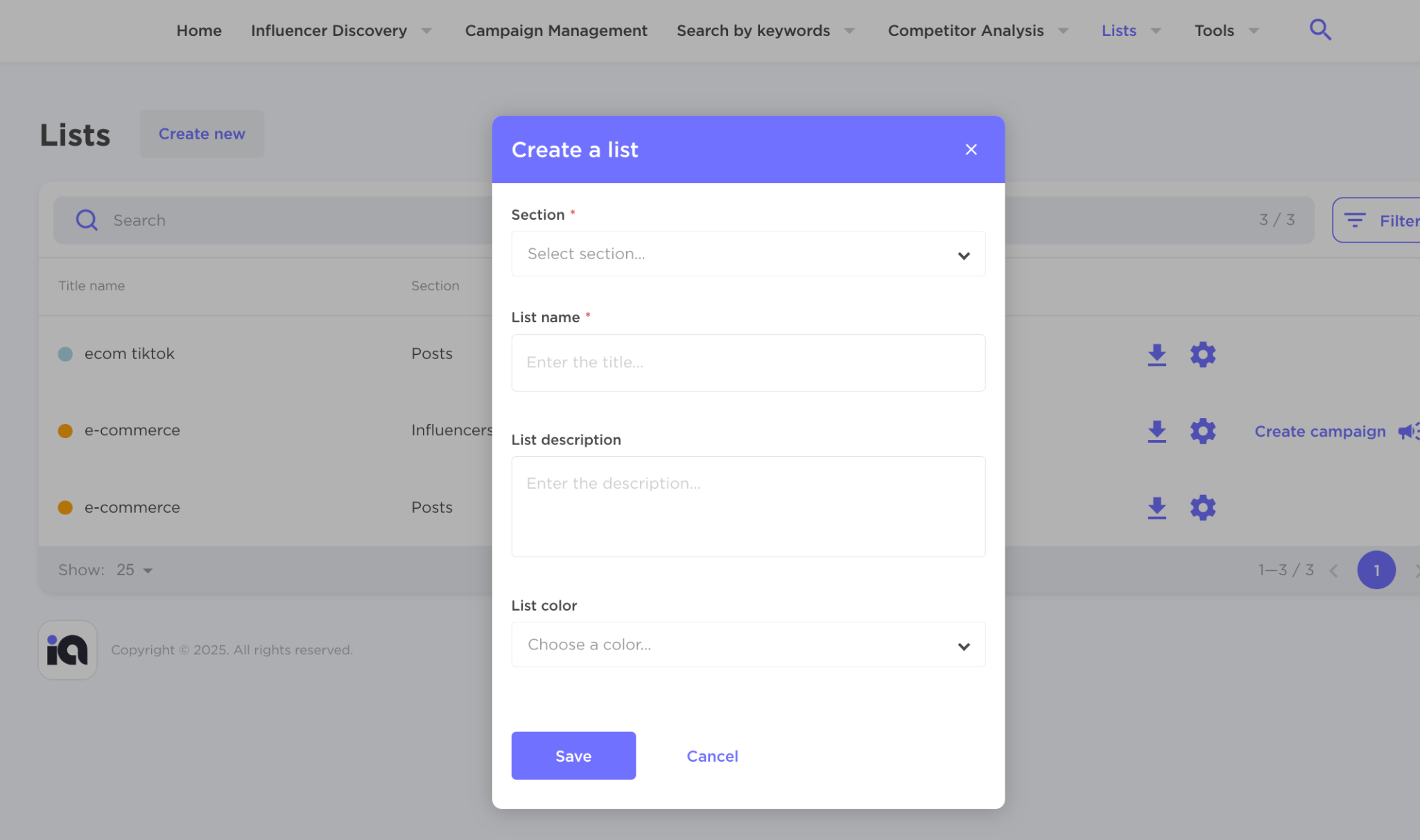
Task: Download the e-commerce Posts list
Action: point(1157,508)
